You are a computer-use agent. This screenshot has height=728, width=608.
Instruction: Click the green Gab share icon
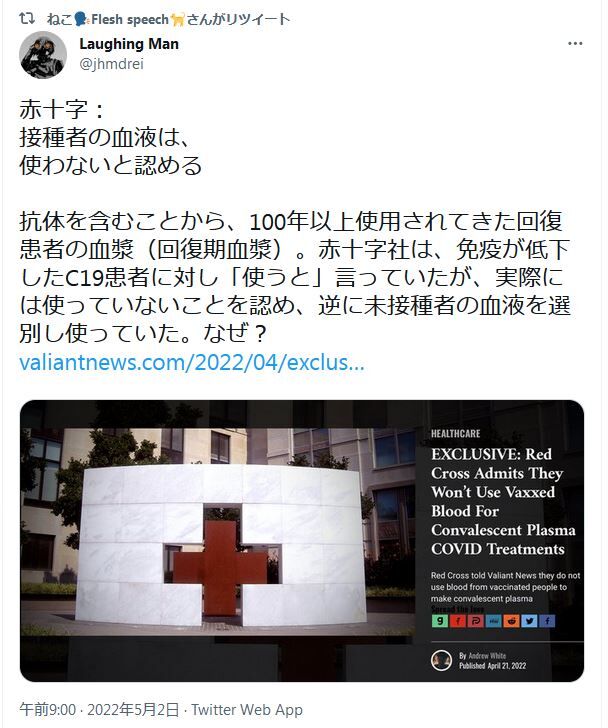tap(439, 621)
